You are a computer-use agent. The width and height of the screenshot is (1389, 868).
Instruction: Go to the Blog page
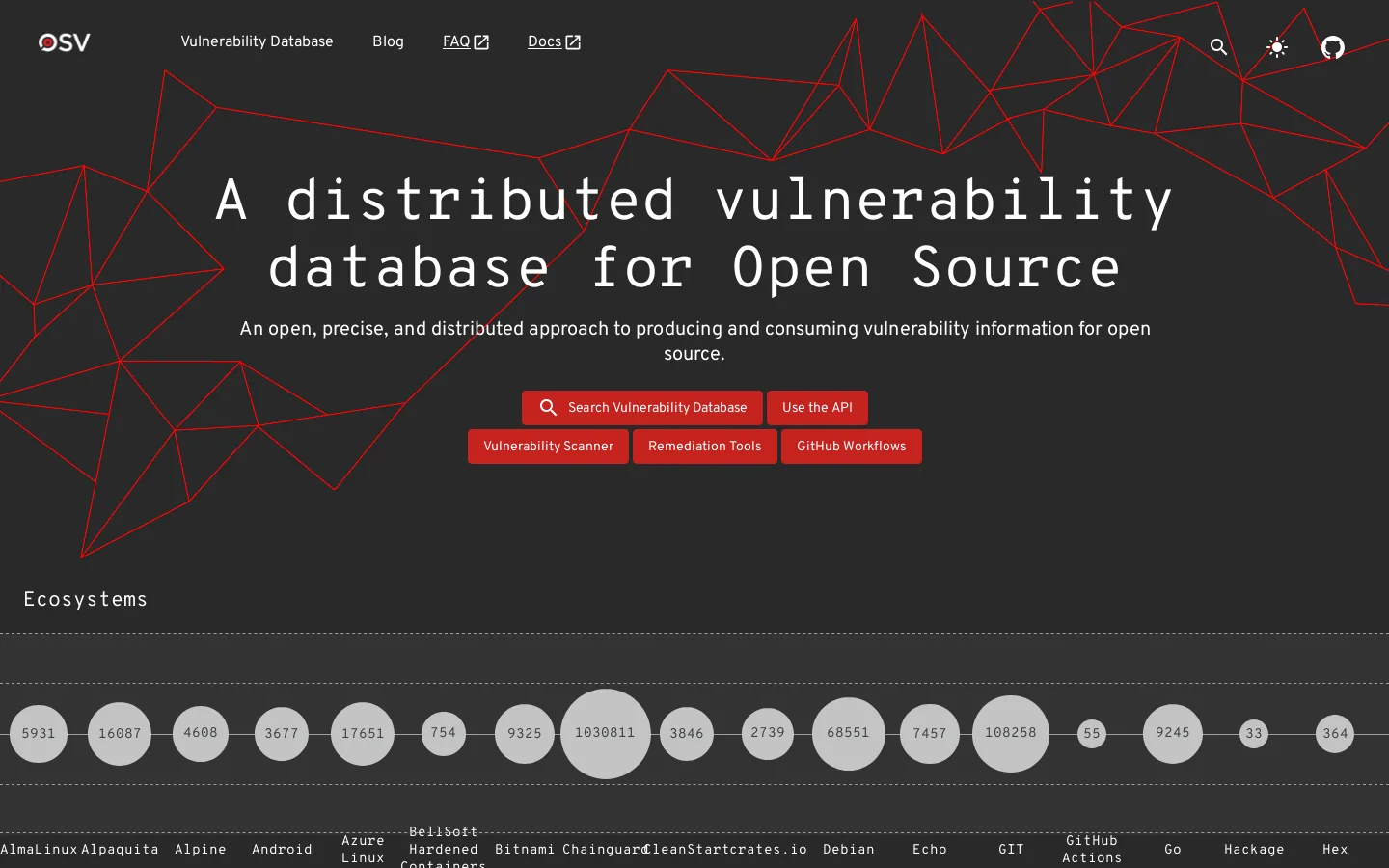[388, 41]
